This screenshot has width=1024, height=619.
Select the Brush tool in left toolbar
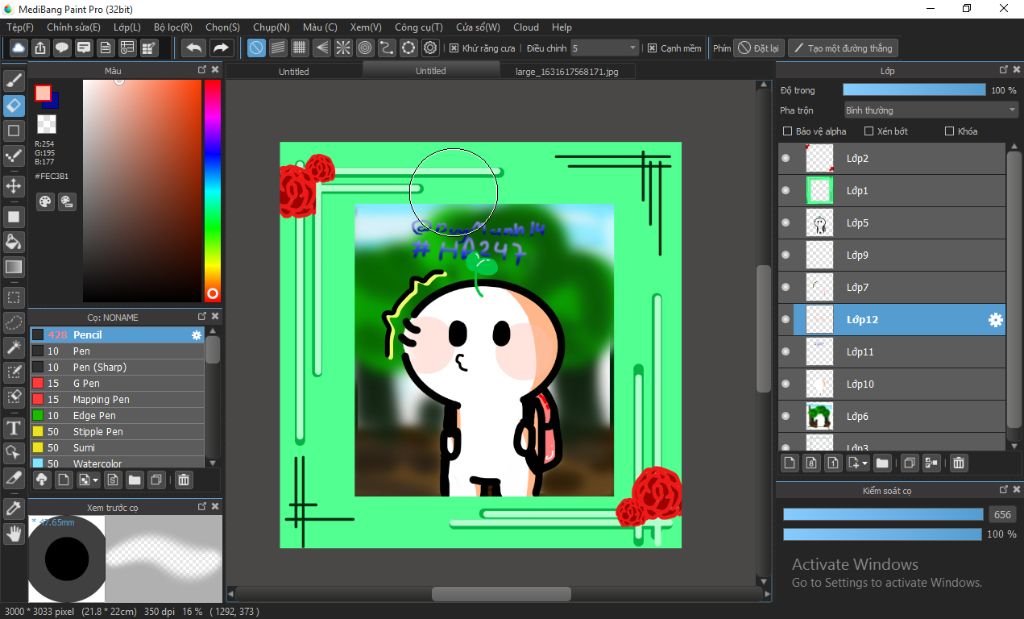tap(14, 80)
